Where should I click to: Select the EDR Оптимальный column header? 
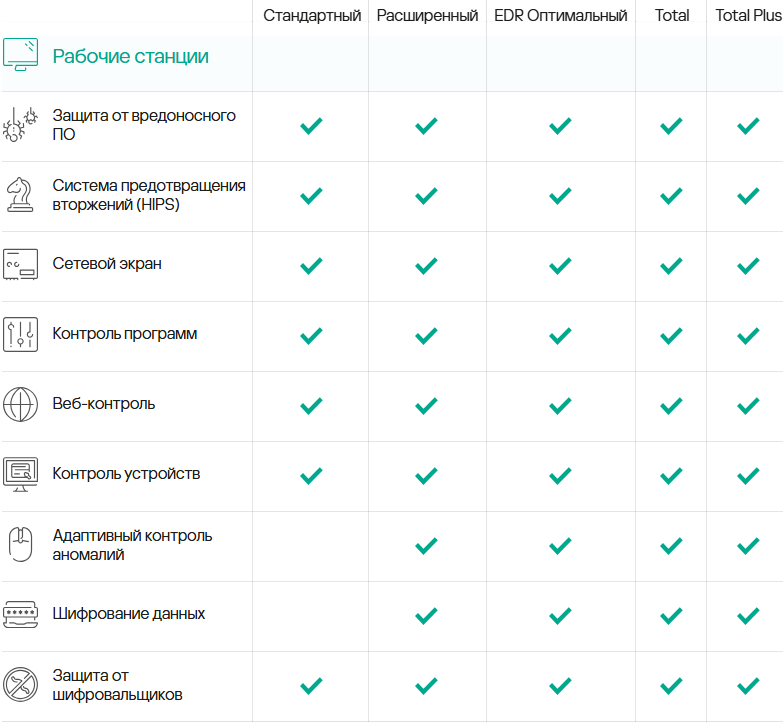(560, 15)
